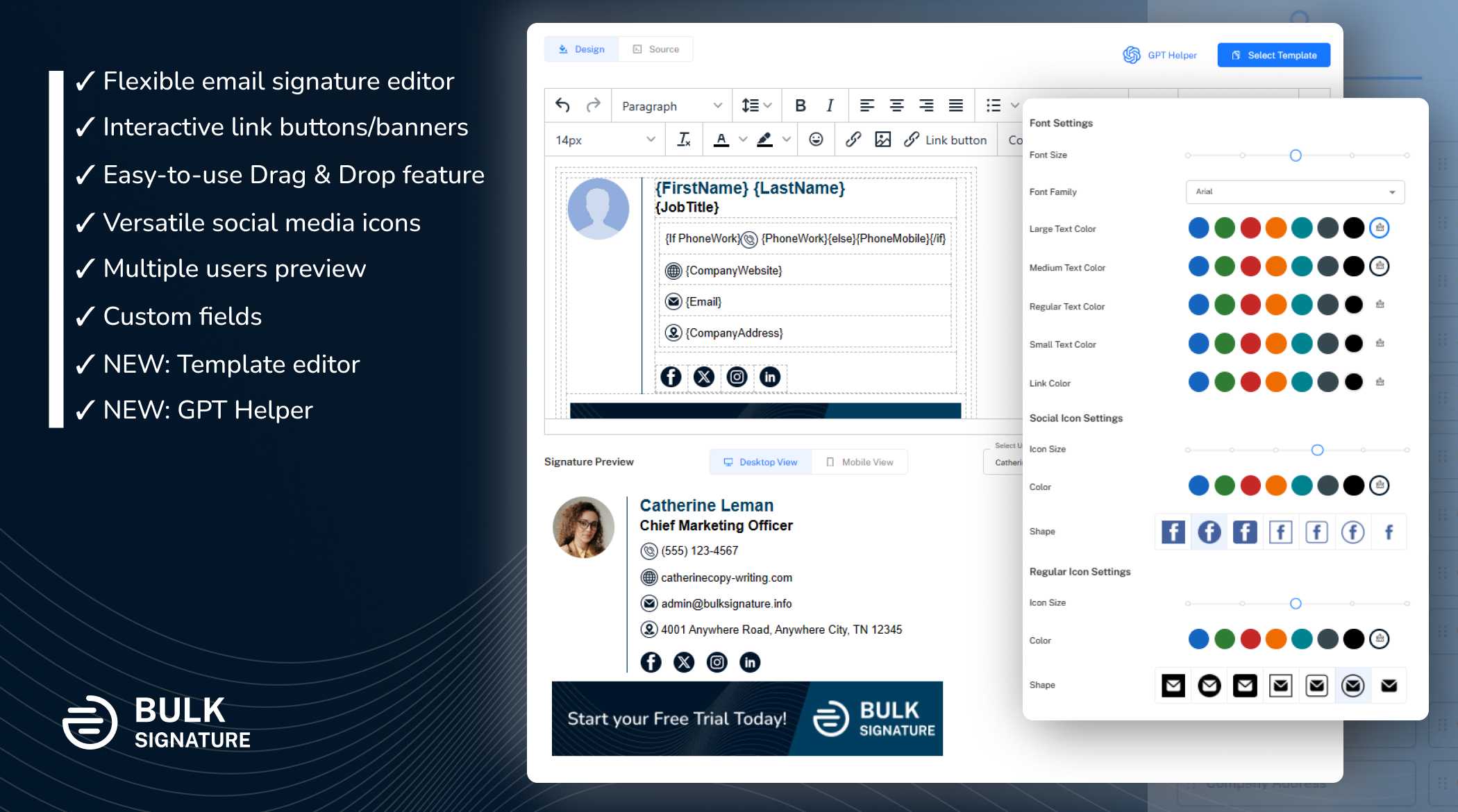The width and height of the screenshot is (1458, 812).
Task: Click the Select Template button
Action: pyautogui.click(x=1273, y=55)
